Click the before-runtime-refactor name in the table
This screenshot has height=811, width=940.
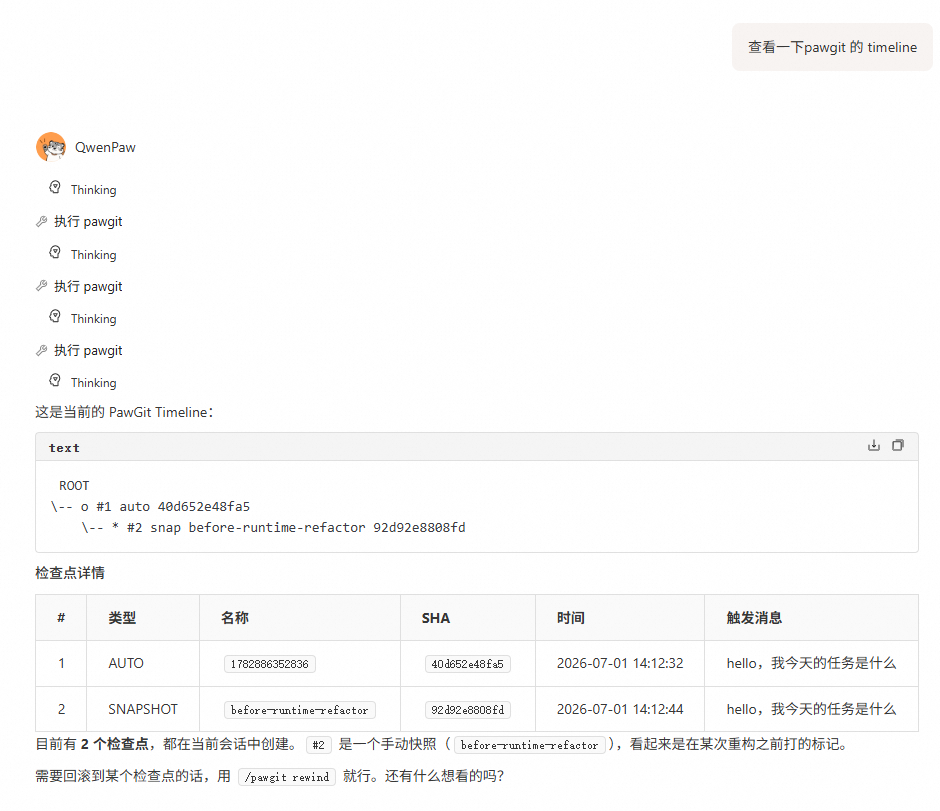coord(300,710)
